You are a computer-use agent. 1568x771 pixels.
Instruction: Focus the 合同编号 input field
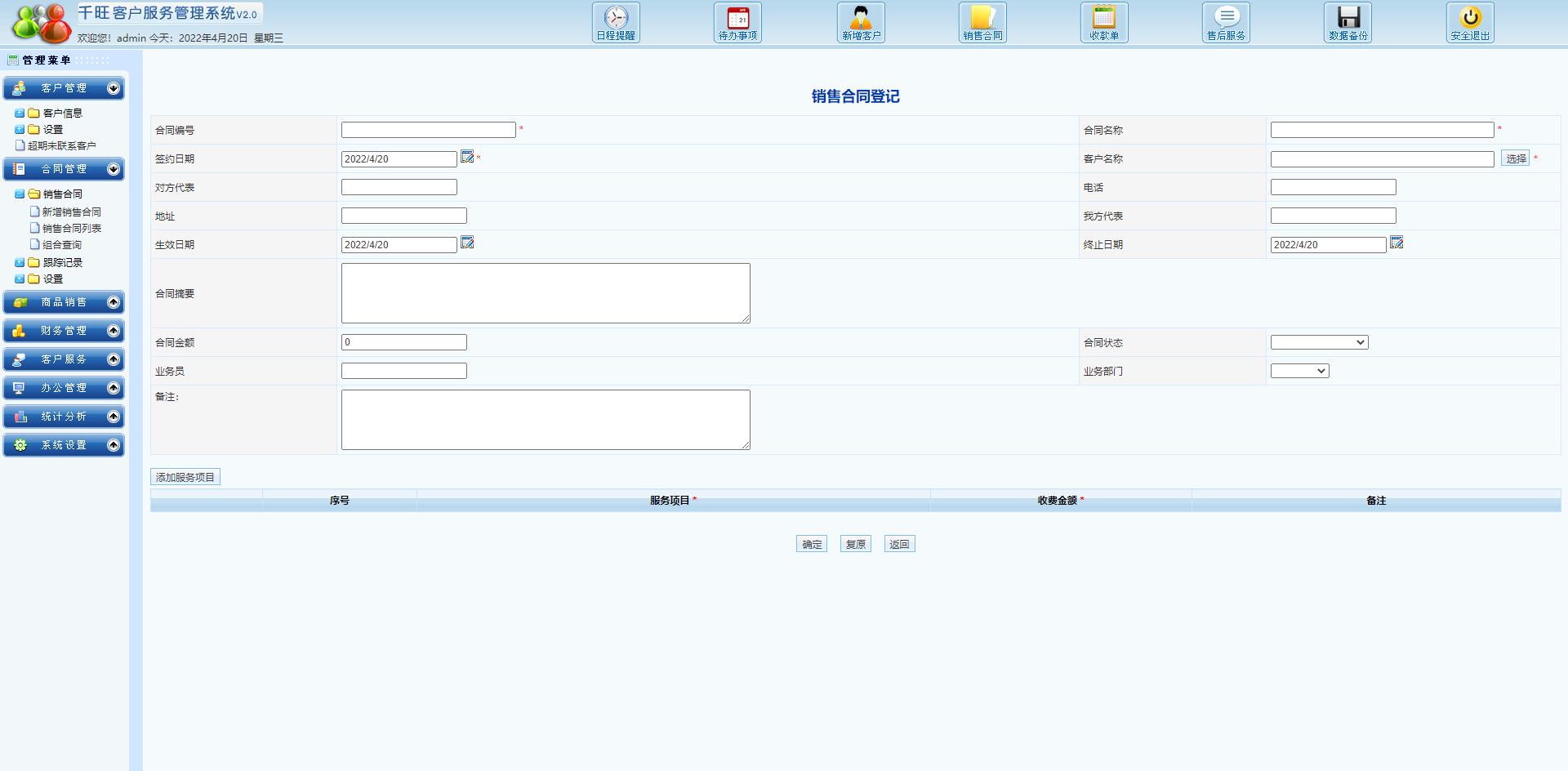429,130
